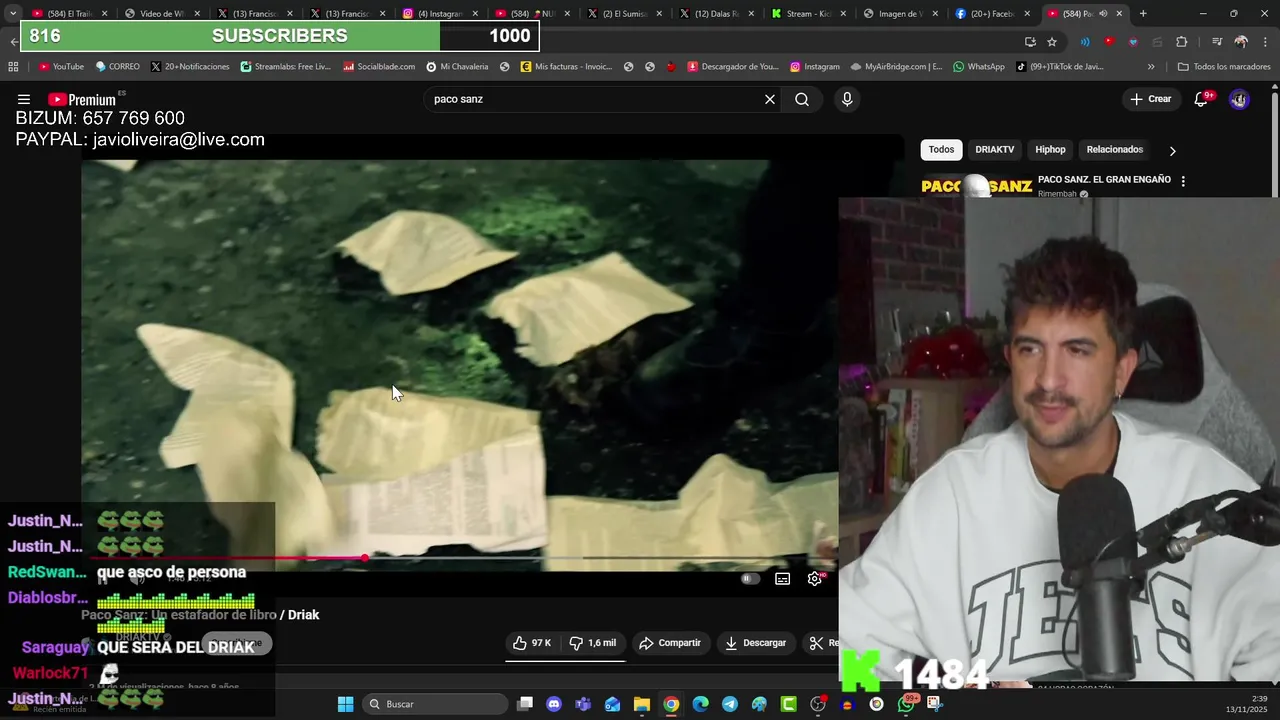Dislike the video showing 1,6 mil
The image size is (1280, 720).
593,643
